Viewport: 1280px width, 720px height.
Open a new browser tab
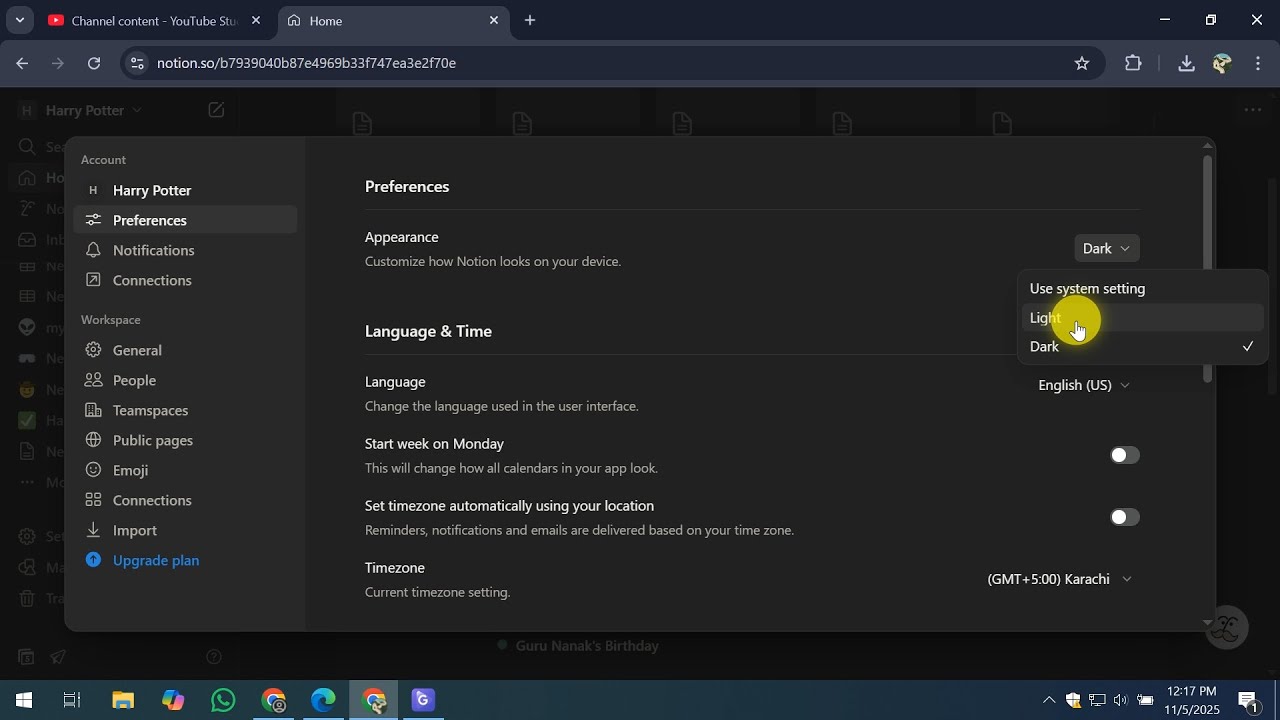530,20
